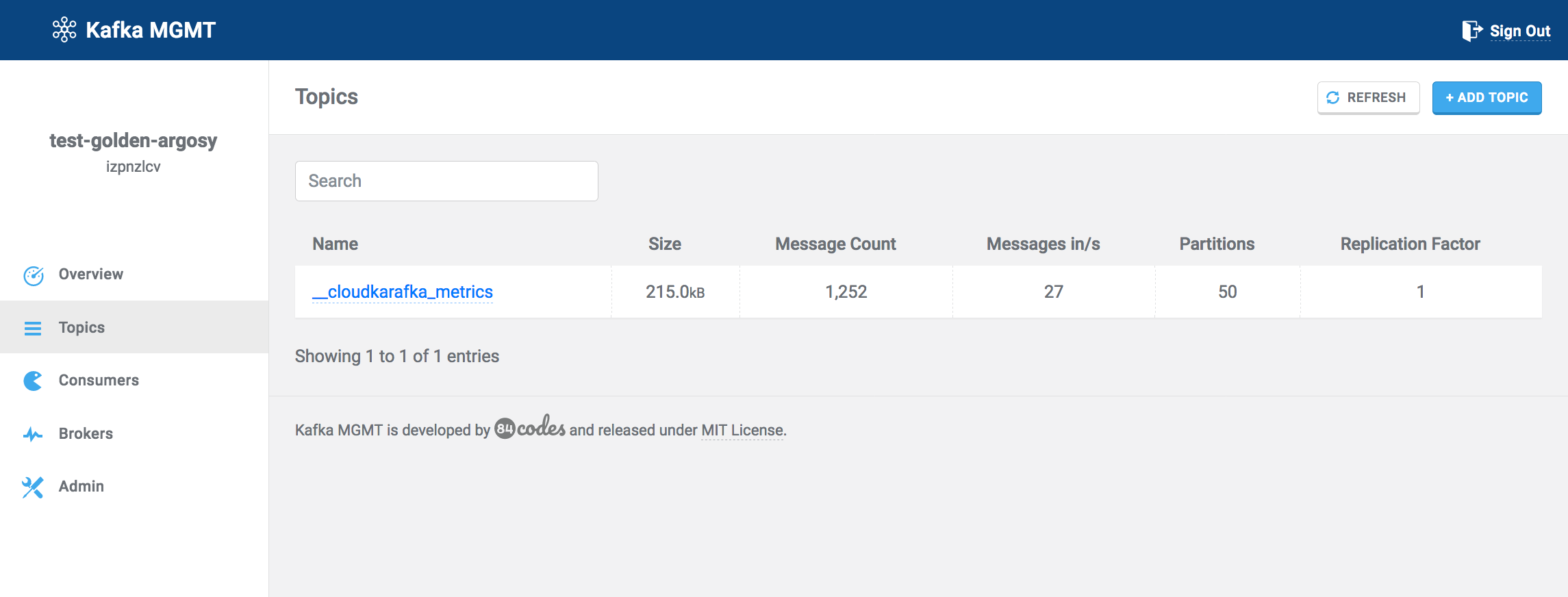
Task: Sort topics by Size column
Action: tap(665, 244)
